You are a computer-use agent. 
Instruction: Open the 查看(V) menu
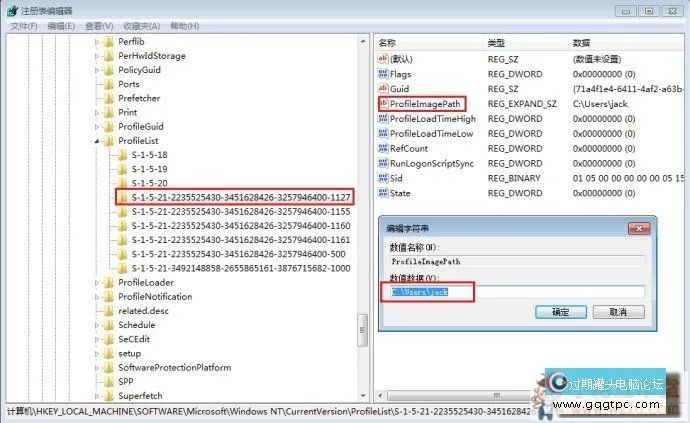[x=99, y=26]
